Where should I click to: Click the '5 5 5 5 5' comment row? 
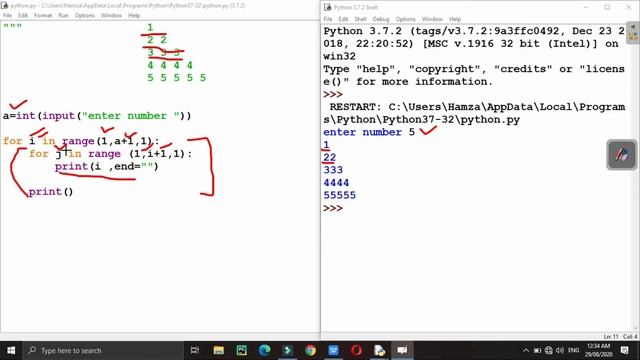[176, 78]
